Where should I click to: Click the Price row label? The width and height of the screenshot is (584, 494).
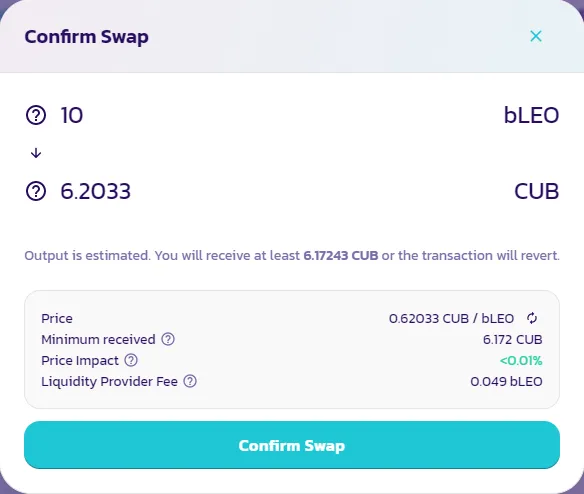pyautogui.click(x=57, y=319)
